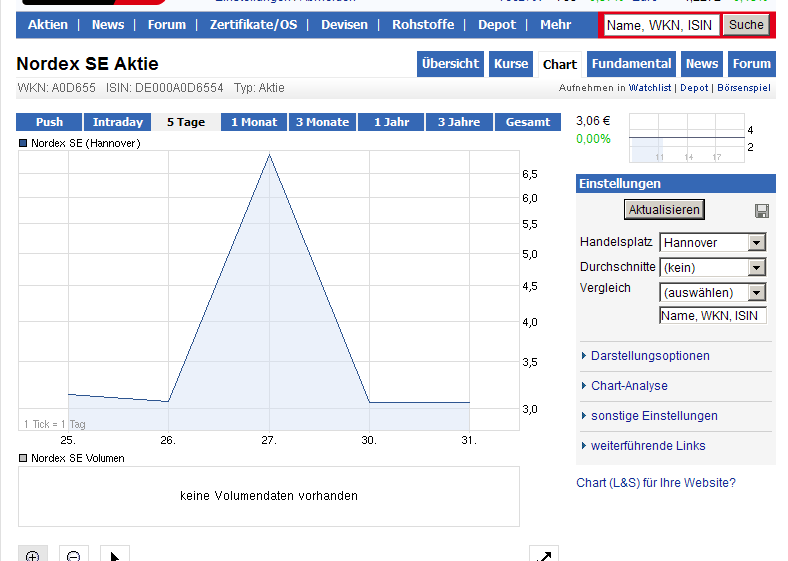Open the Zertifikate/OS menu

click(253, 25)
